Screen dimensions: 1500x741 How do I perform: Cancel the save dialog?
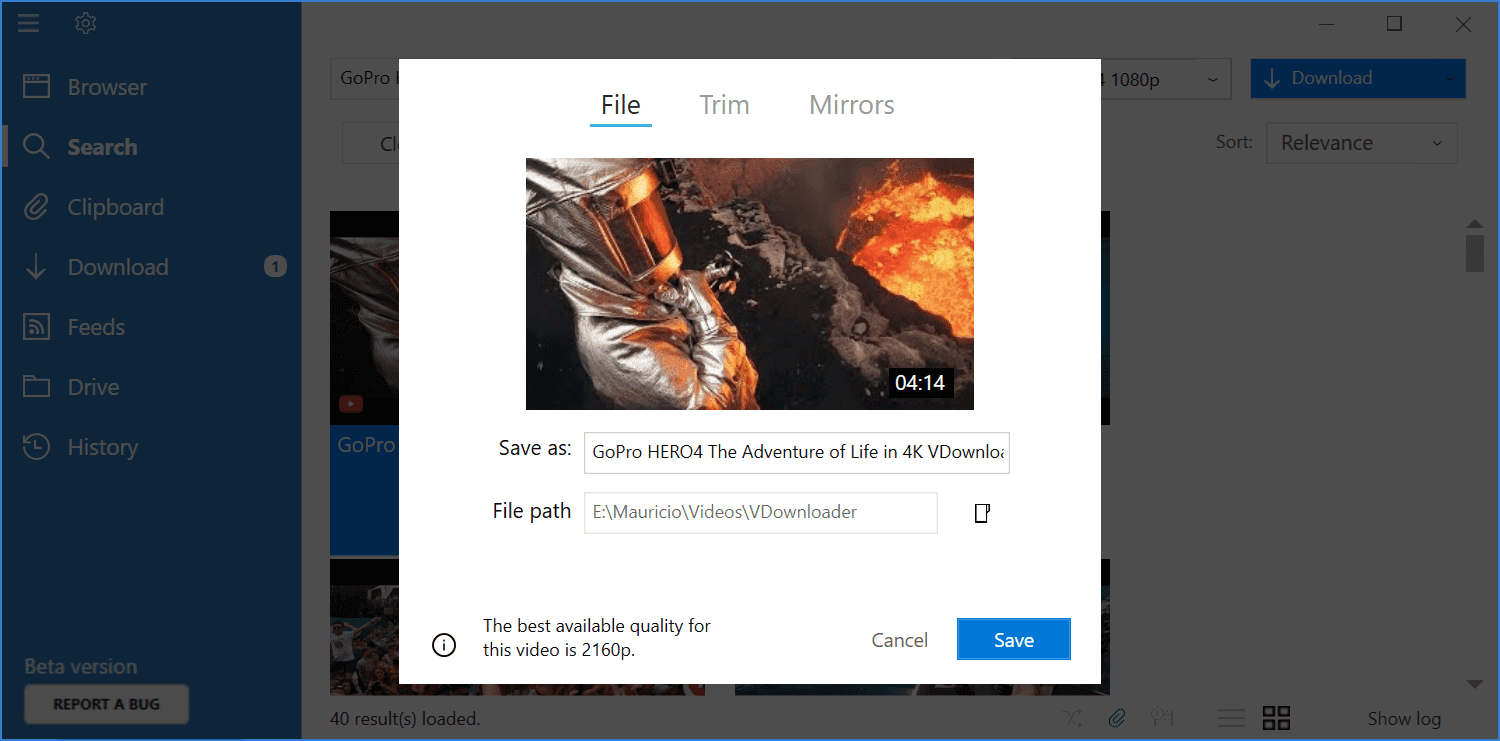coord(900,640)
